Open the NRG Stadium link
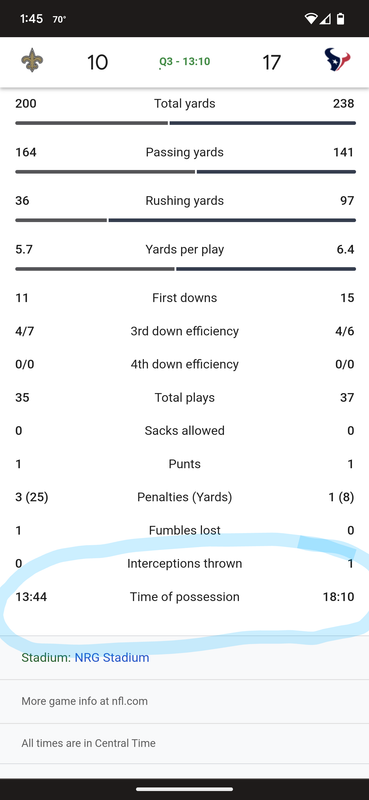Screen dimensions: 369x800 [112, 657]
